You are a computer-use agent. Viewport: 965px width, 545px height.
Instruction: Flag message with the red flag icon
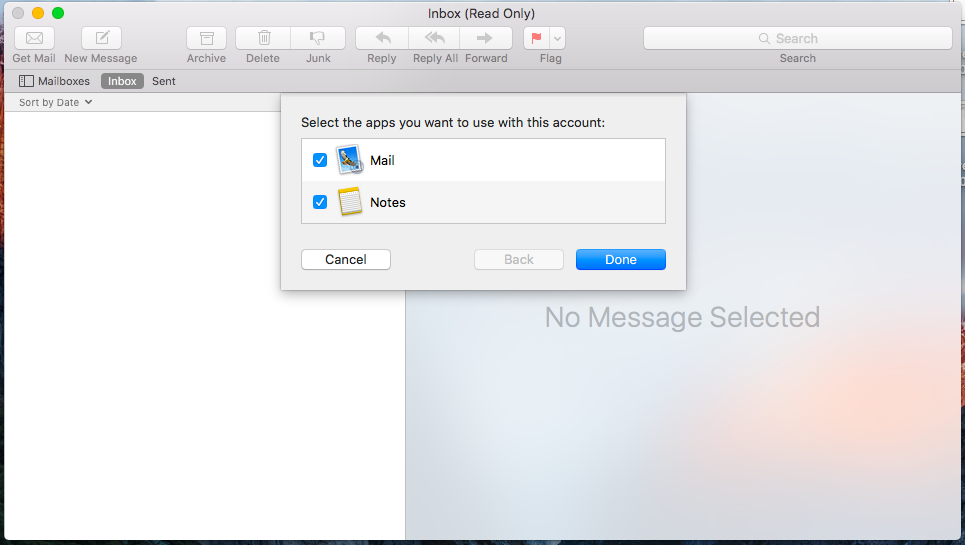click(536, 38)
